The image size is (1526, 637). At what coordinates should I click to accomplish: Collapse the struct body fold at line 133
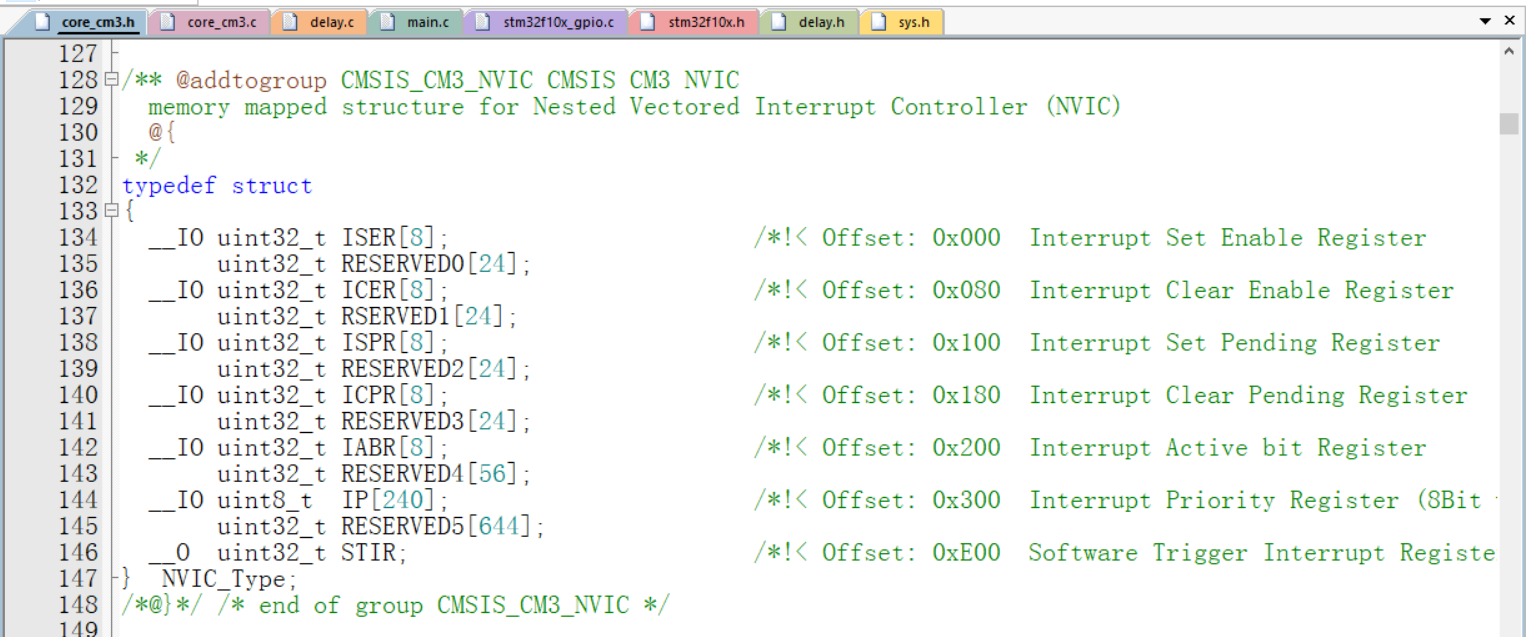click(x=112, y=211)
